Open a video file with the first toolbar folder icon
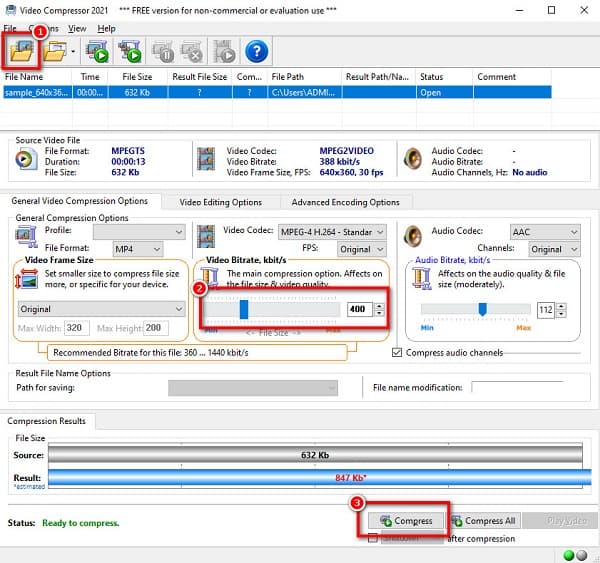This screenshot has height=563, width=600. point(21,51)
